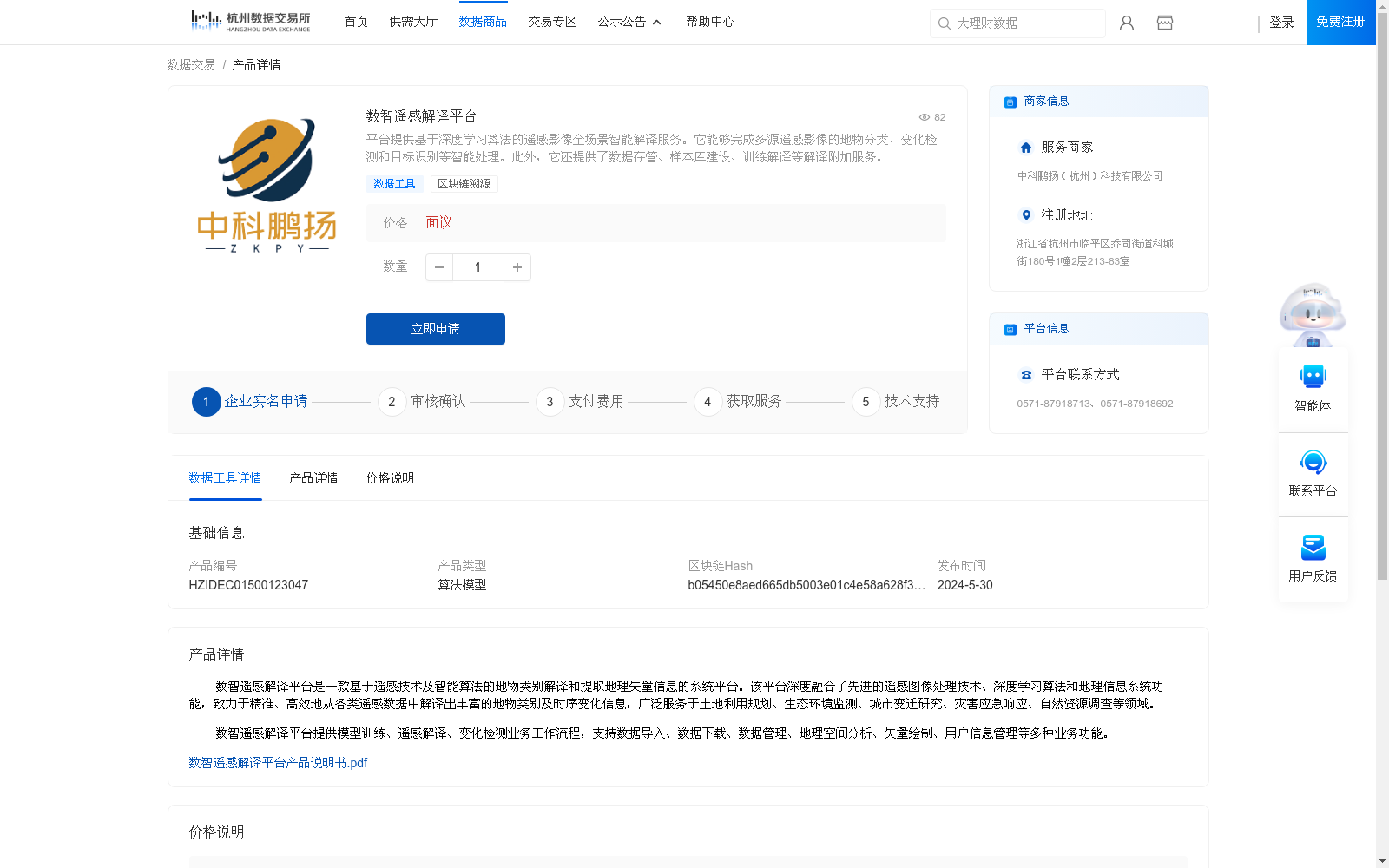1389x868 pixels.
Task: Click the 商家信息 header icon
Action: click(x=1010, y=102)
